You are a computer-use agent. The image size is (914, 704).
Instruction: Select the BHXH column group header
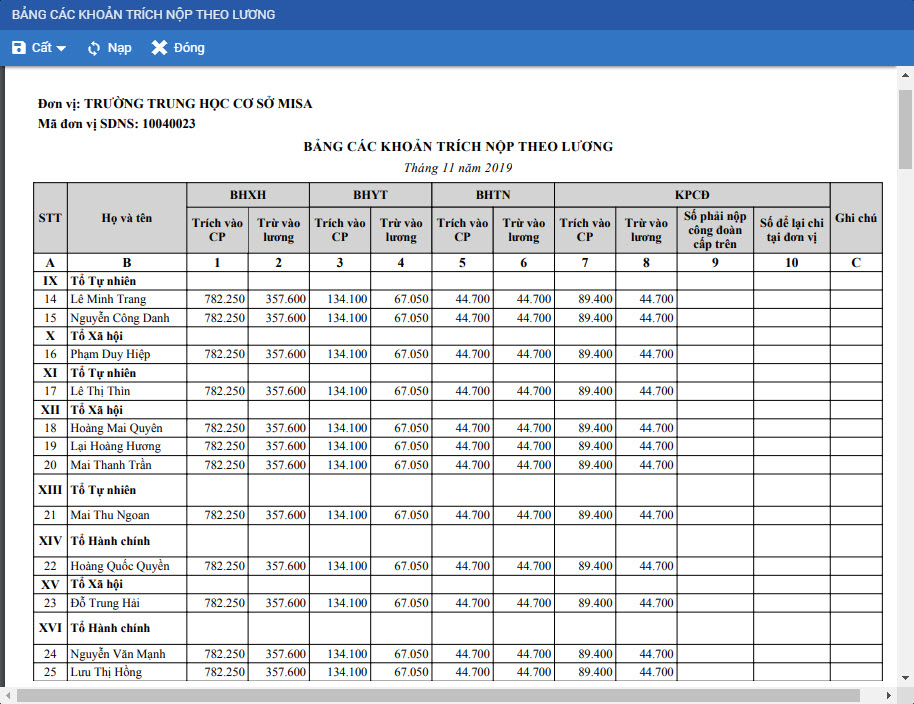tap(248, 194)
